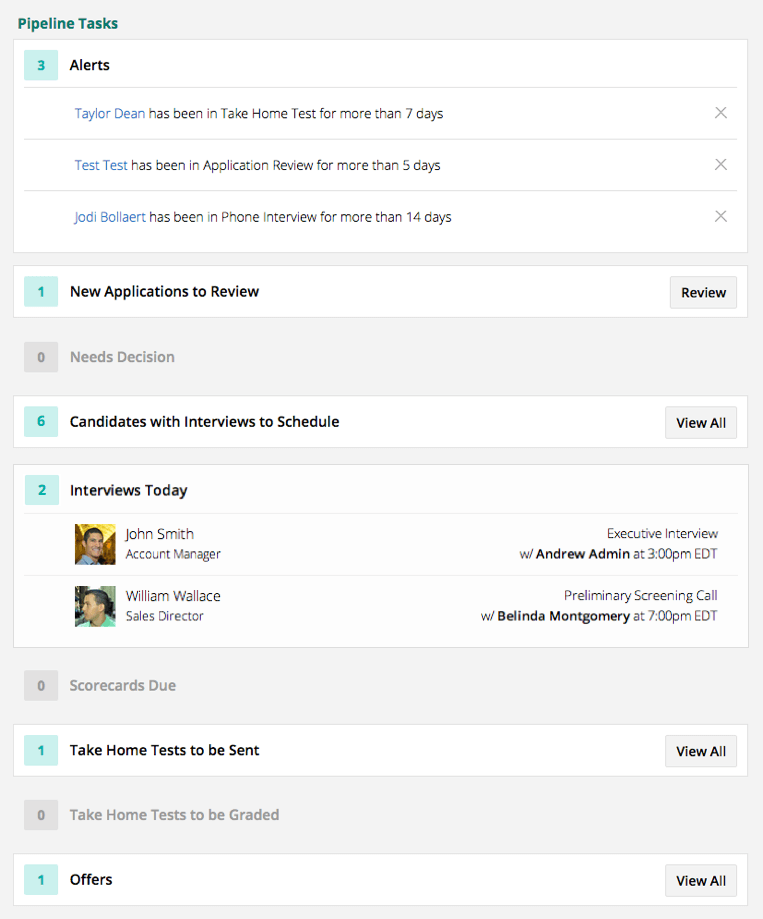Click the Candidates with Interviews count badge
763x919 pixels.
(x=41, y=422)
